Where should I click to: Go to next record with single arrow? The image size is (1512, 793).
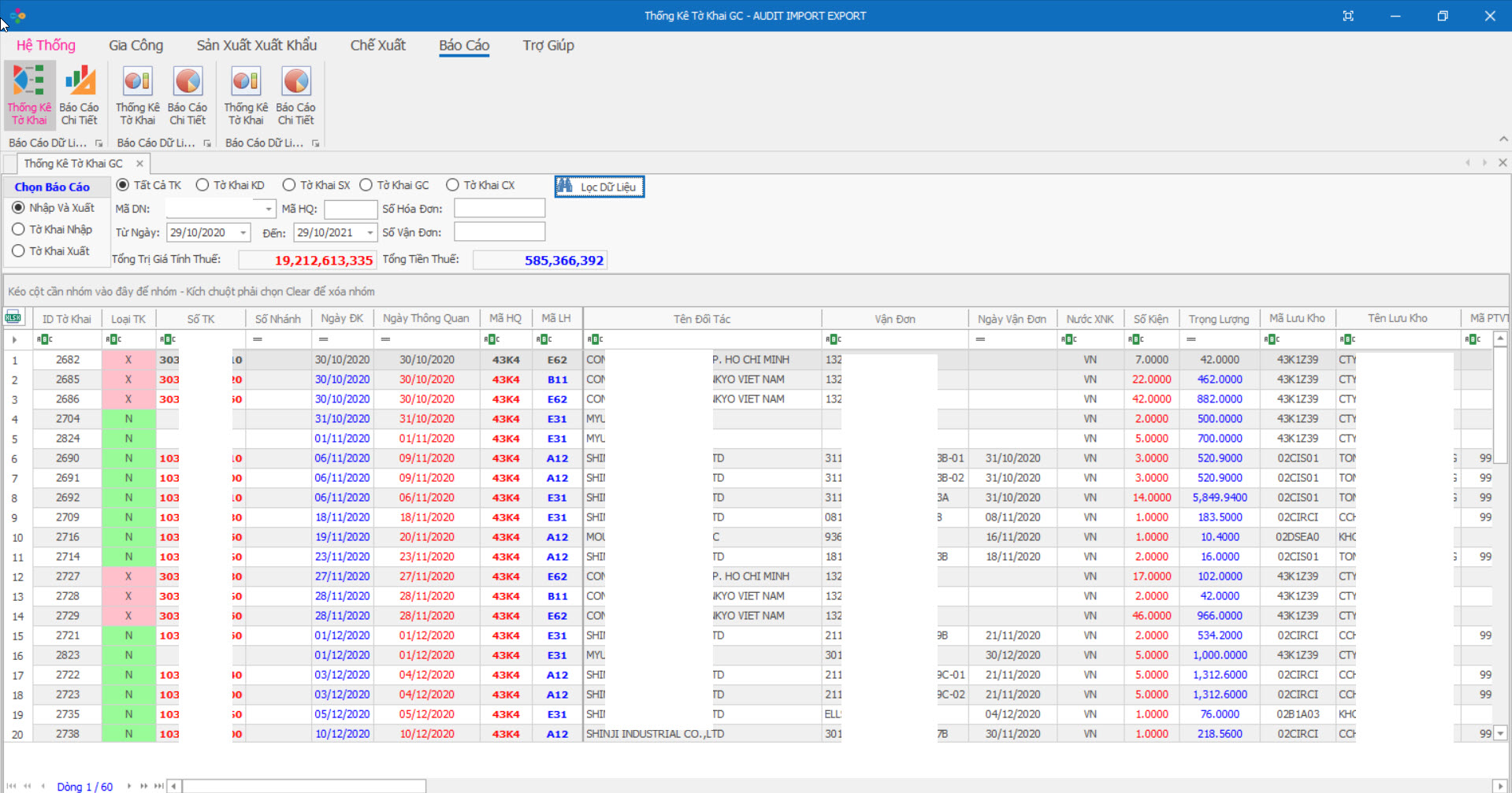(129, 786)
